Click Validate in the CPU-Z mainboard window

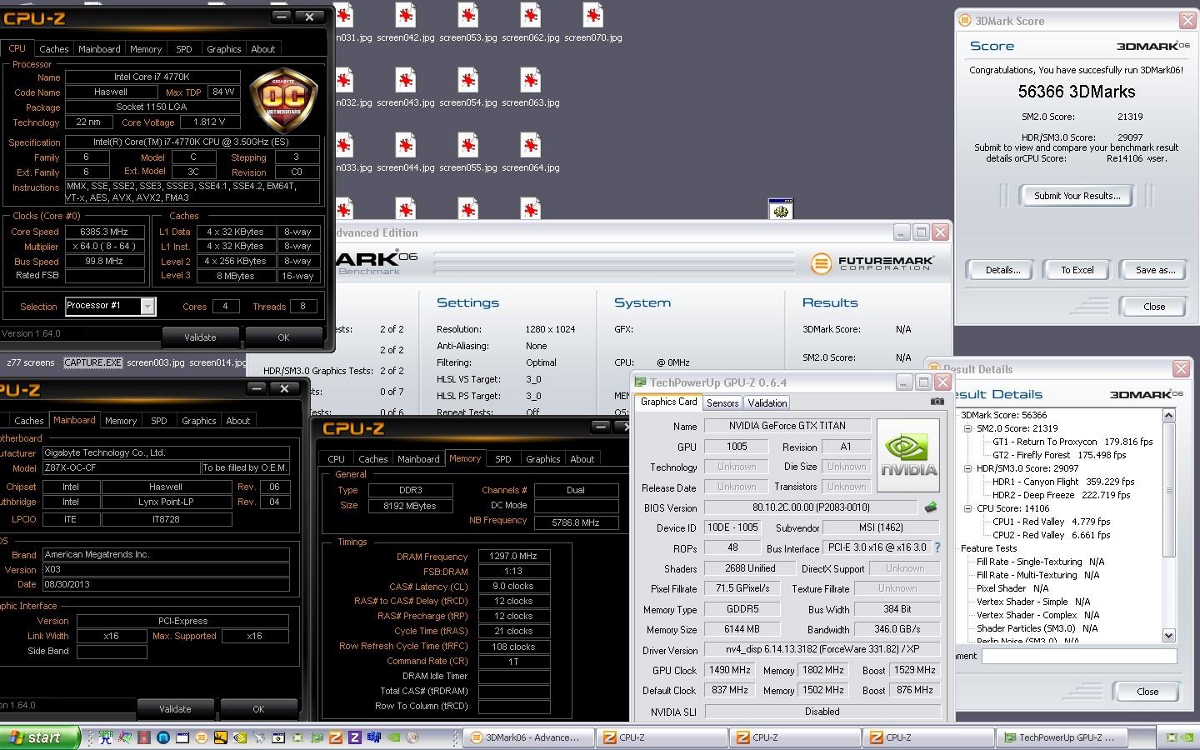pyautogui.click(x=175, y=709)
